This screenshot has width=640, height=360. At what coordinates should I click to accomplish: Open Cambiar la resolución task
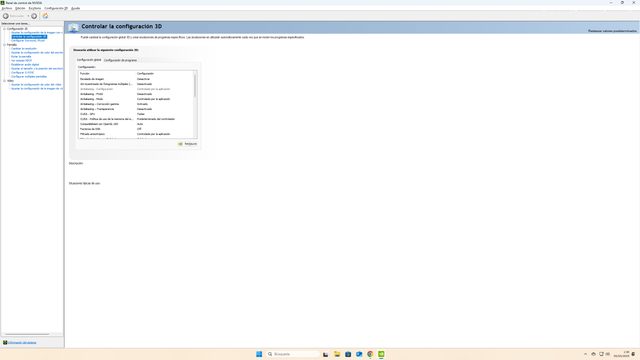point(24,49)
